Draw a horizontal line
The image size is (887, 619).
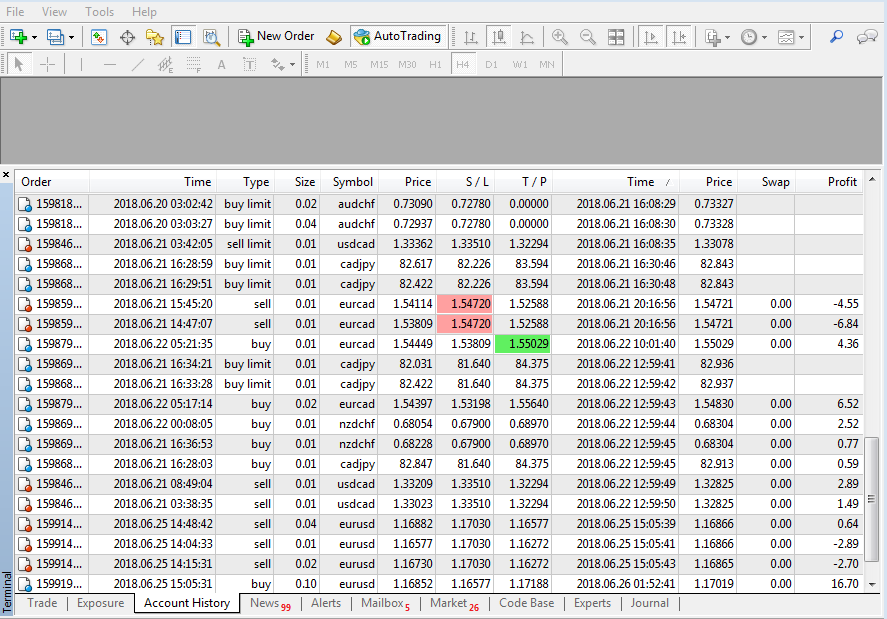click(x=110, y=65)
